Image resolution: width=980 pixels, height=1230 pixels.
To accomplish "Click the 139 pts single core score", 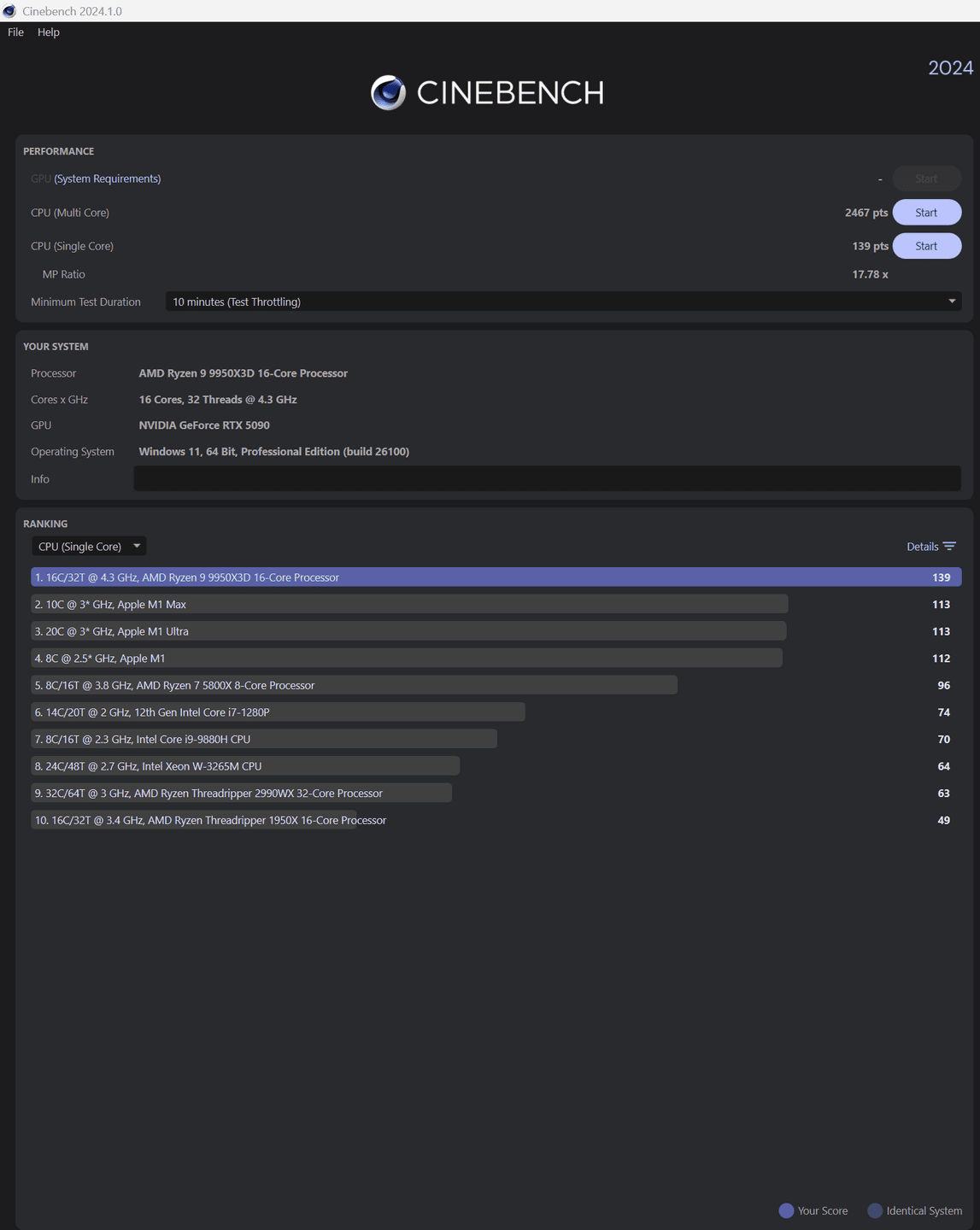I will tap(870, 246).
